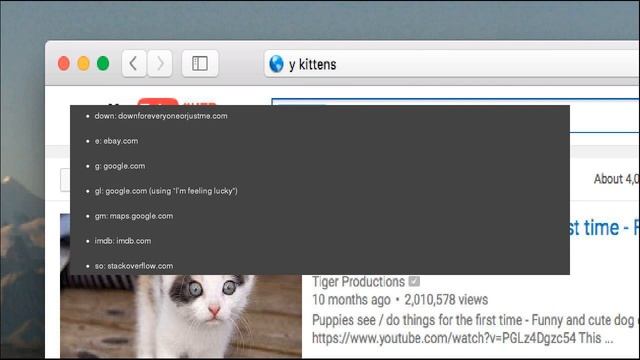Viewport: 640px width, 360px height.
Task: Go back with the Safari back arrow
Action: tap(134, 63)
